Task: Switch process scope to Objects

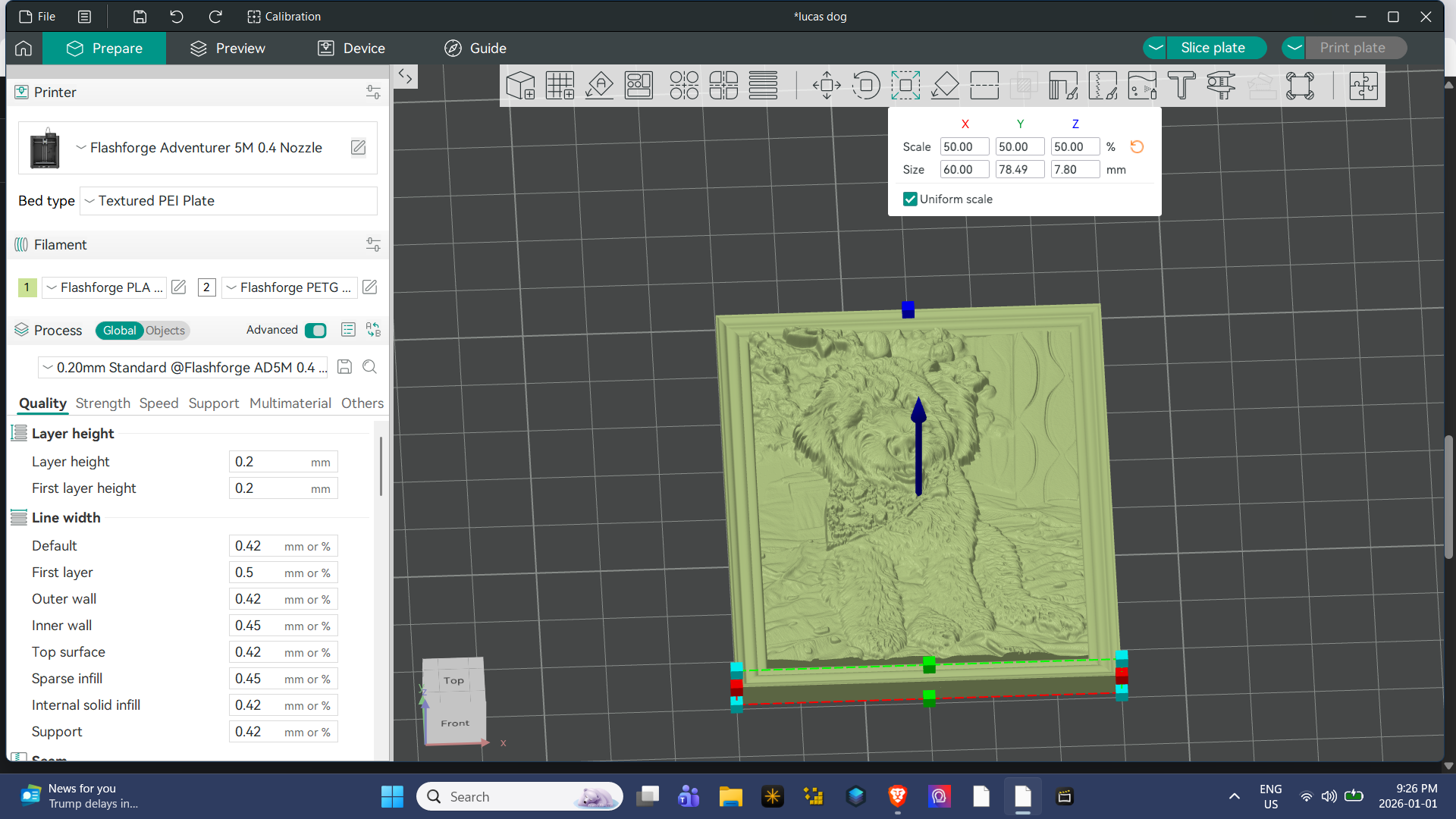Action: tap(165, 331)
